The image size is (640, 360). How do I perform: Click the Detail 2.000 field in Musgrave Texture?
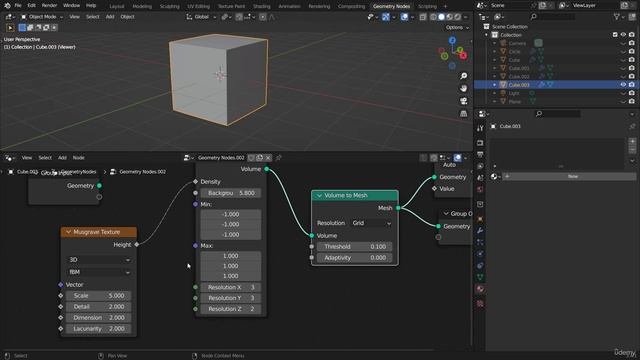click(98, 307)
